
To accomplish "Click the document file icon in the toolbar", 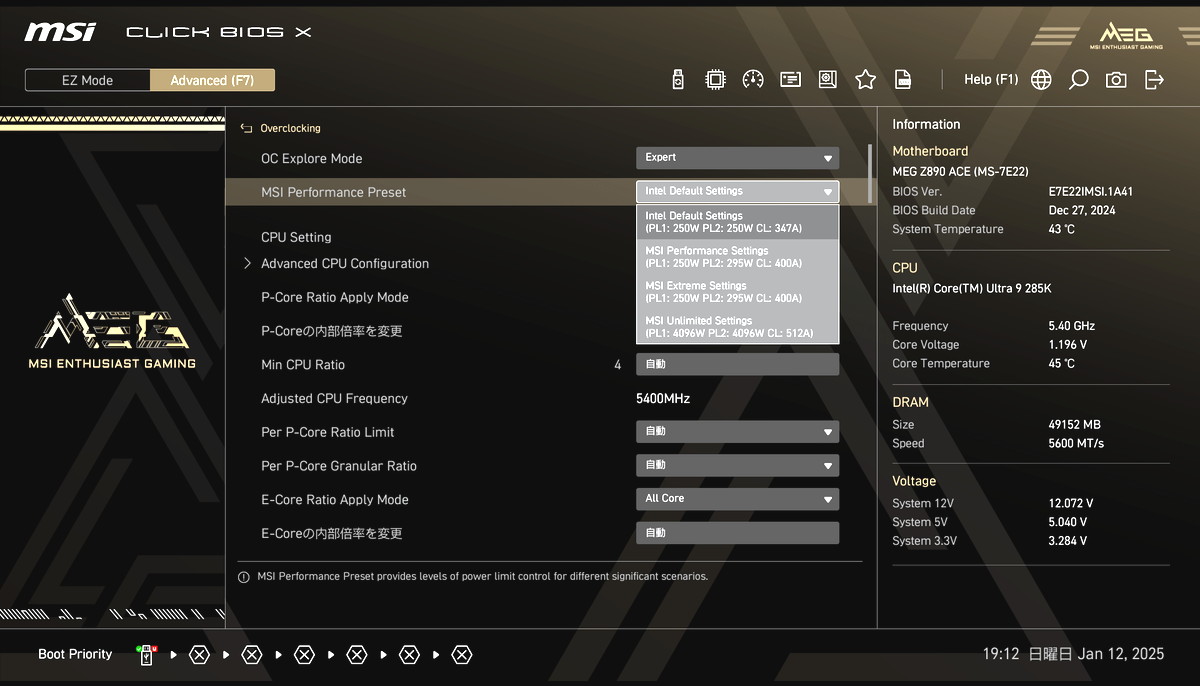I will pos(902,80).
